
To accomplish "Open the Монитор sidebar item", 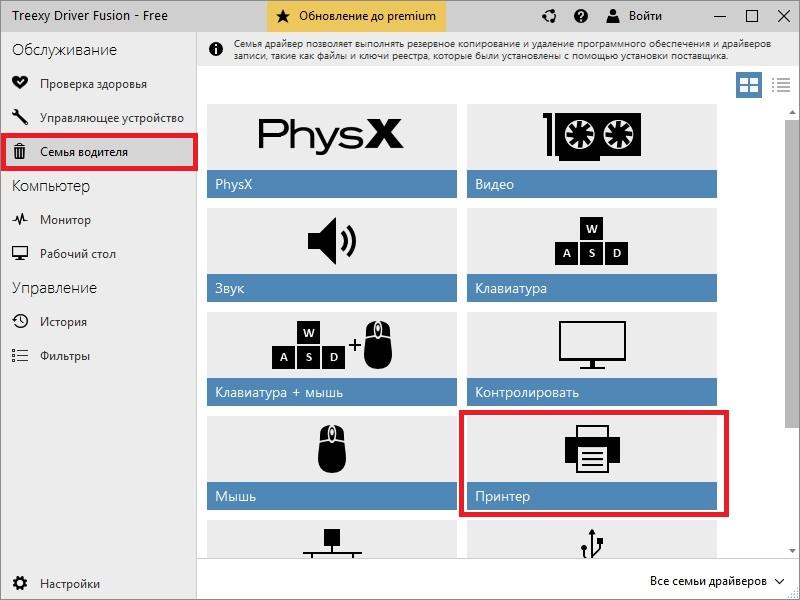I will [x=65, y=220].
